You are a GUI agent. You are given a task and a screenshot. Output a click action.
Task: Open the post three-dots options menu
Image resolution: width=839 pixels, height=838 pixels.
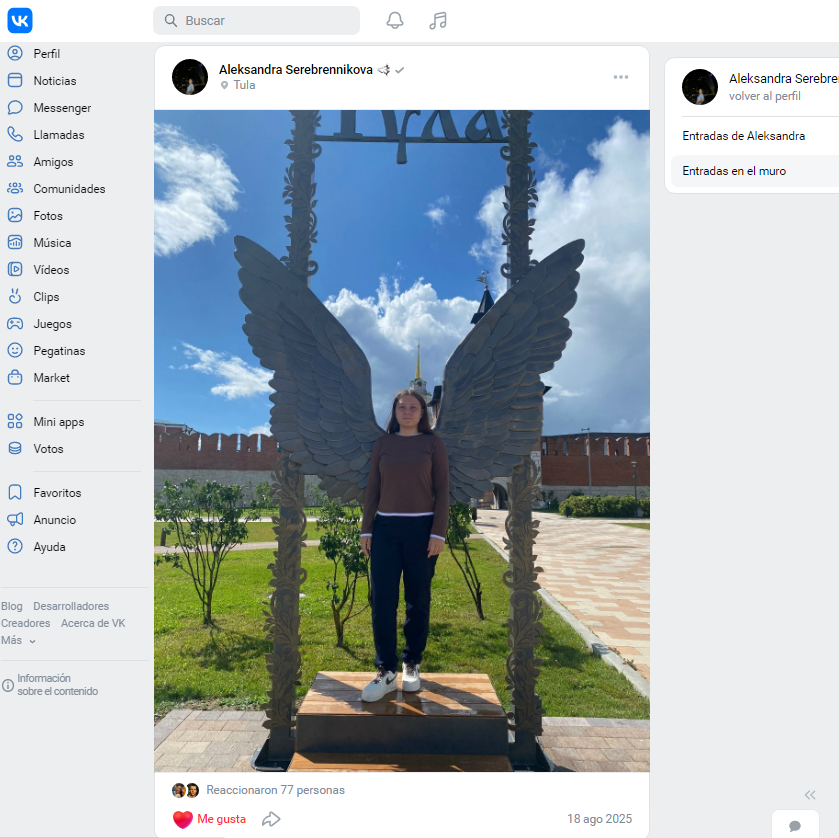pyautogui.click(x=621, y=77)
